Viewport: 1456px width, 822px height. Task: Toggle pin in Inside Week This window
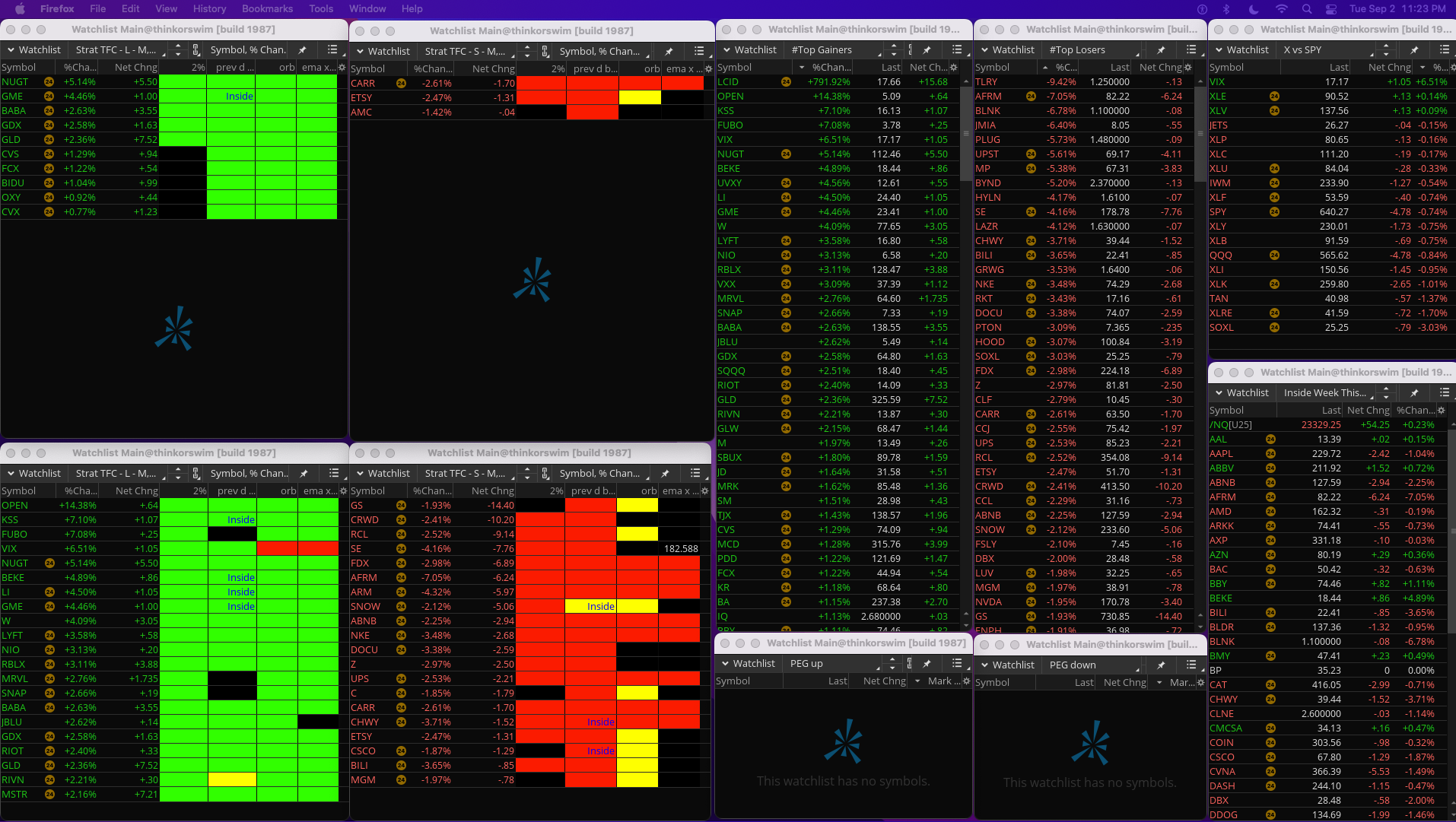click(x=1414, y=392)
